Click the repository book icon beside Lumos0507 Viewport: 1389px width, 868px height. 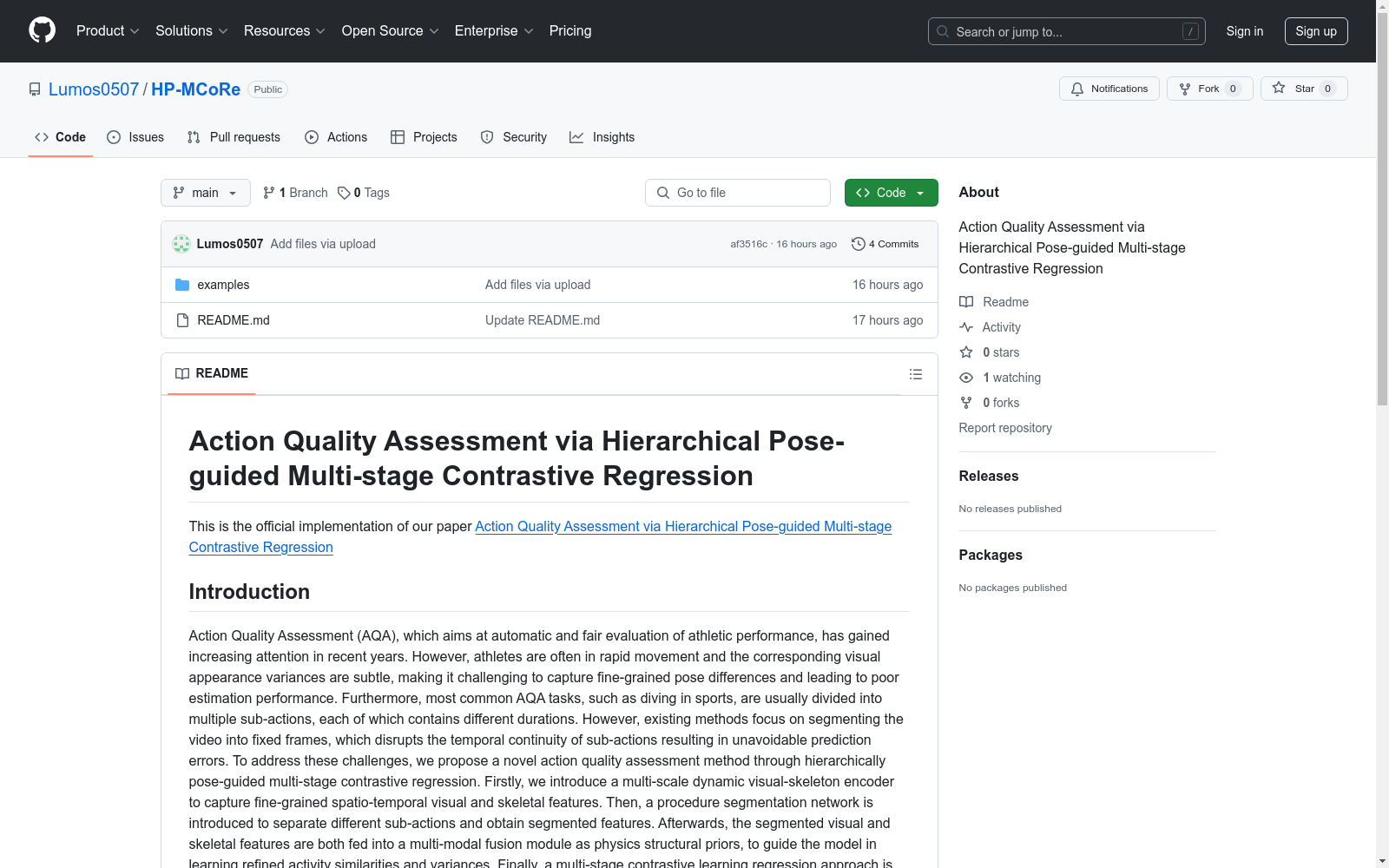[35, 89]
